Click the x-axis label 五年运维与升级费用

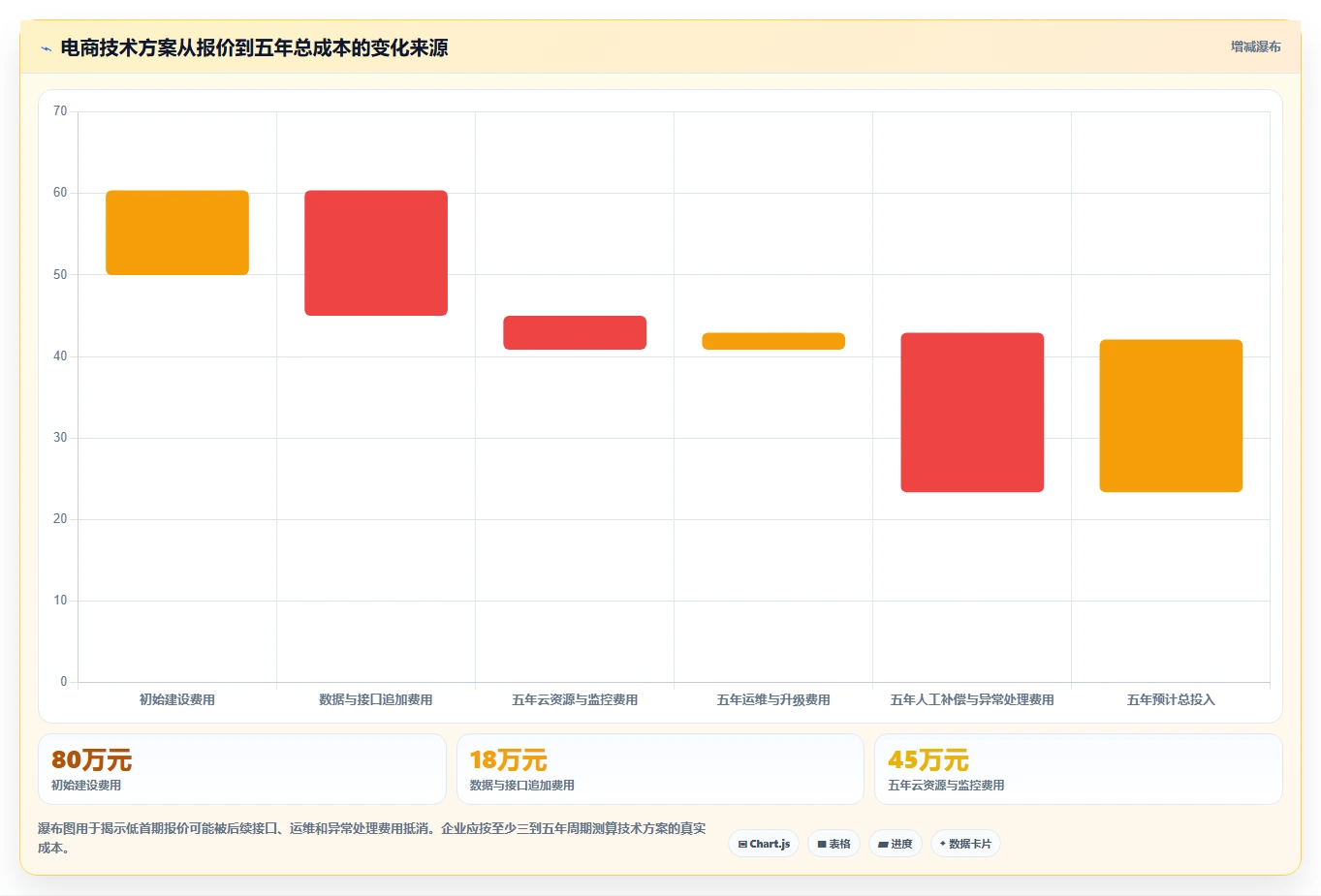tap(773, 699)
